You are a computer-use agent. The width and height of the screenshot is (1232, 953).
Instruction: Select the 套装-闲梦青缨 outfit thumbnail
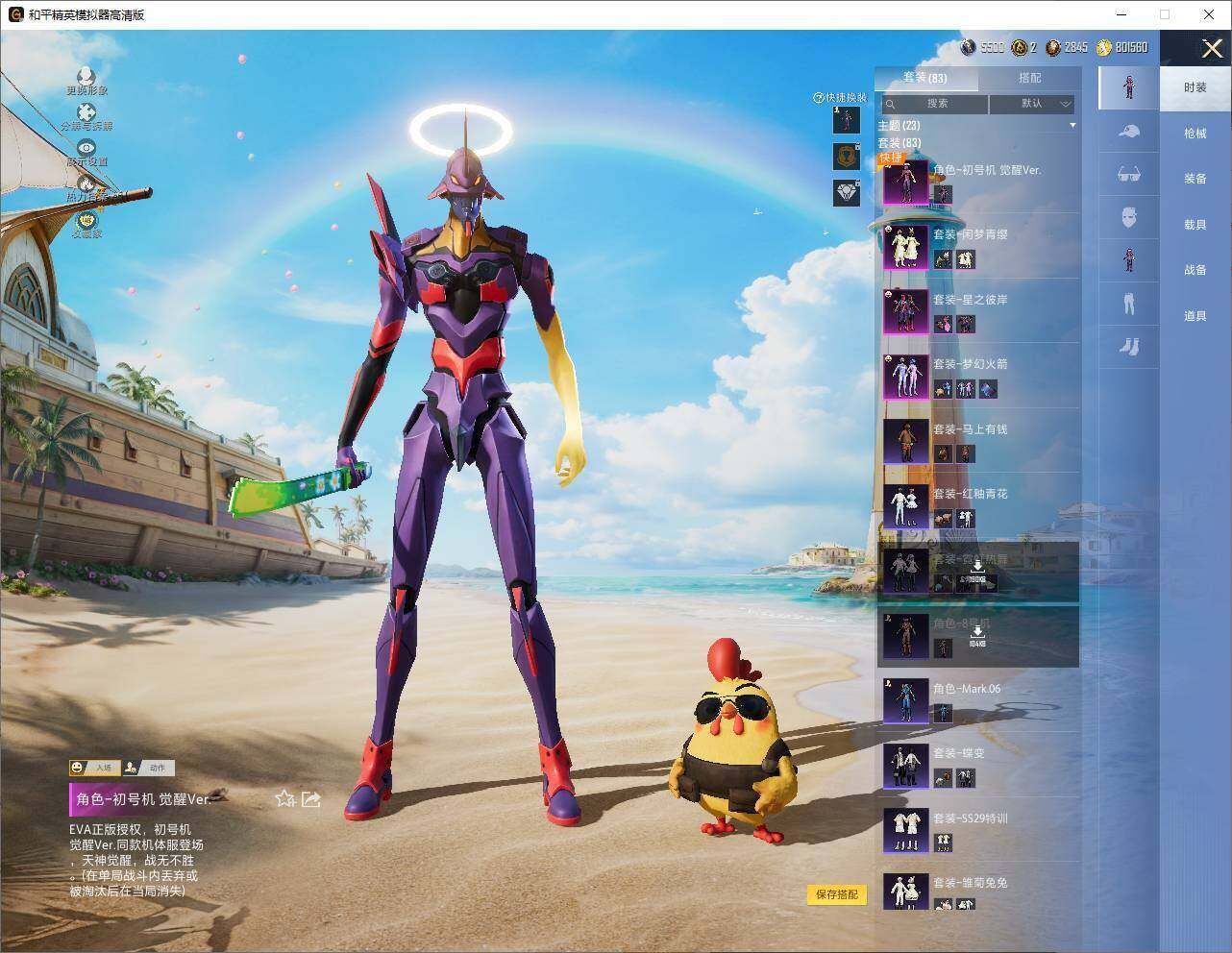pyautogui.click(x=906, y=247)
